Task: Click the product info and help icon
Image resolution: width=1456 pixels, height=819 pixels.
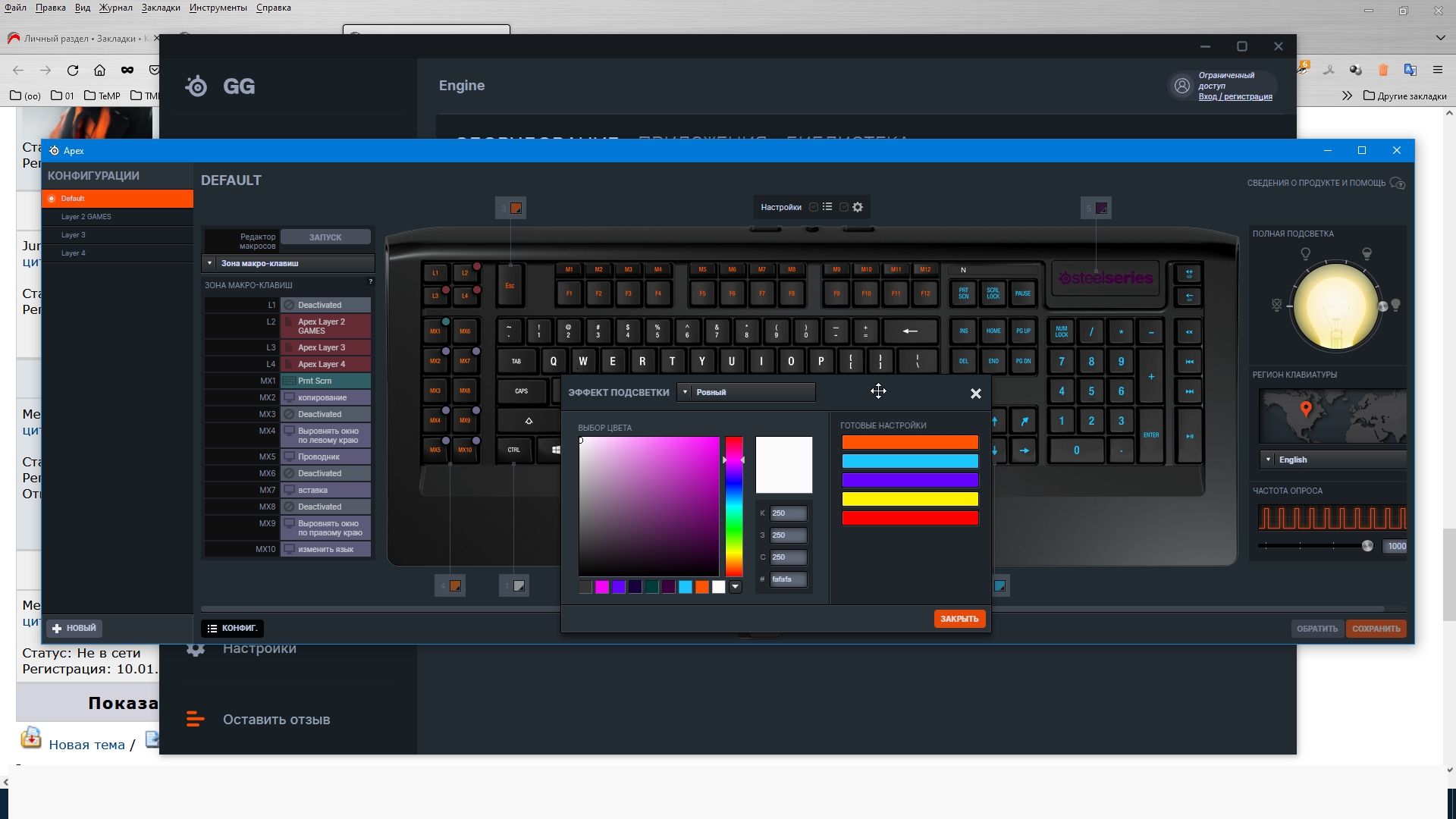Action: tap(1398, 184)
